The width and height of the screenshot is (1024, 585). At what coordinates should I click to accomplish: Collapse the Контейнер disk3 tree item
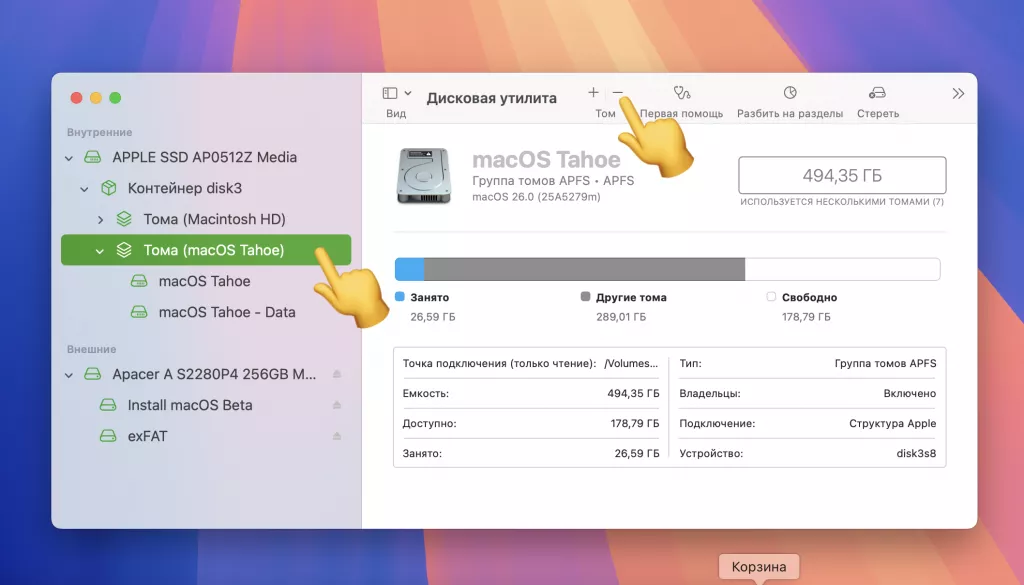click(x=84, y=188)
